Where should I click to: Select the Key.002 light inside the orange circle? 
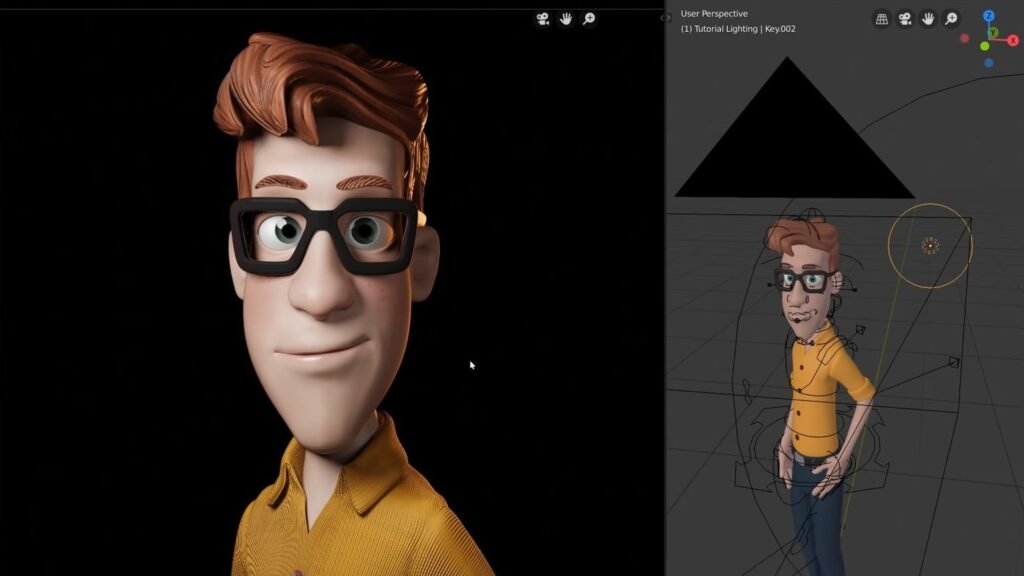coord(930,246)
